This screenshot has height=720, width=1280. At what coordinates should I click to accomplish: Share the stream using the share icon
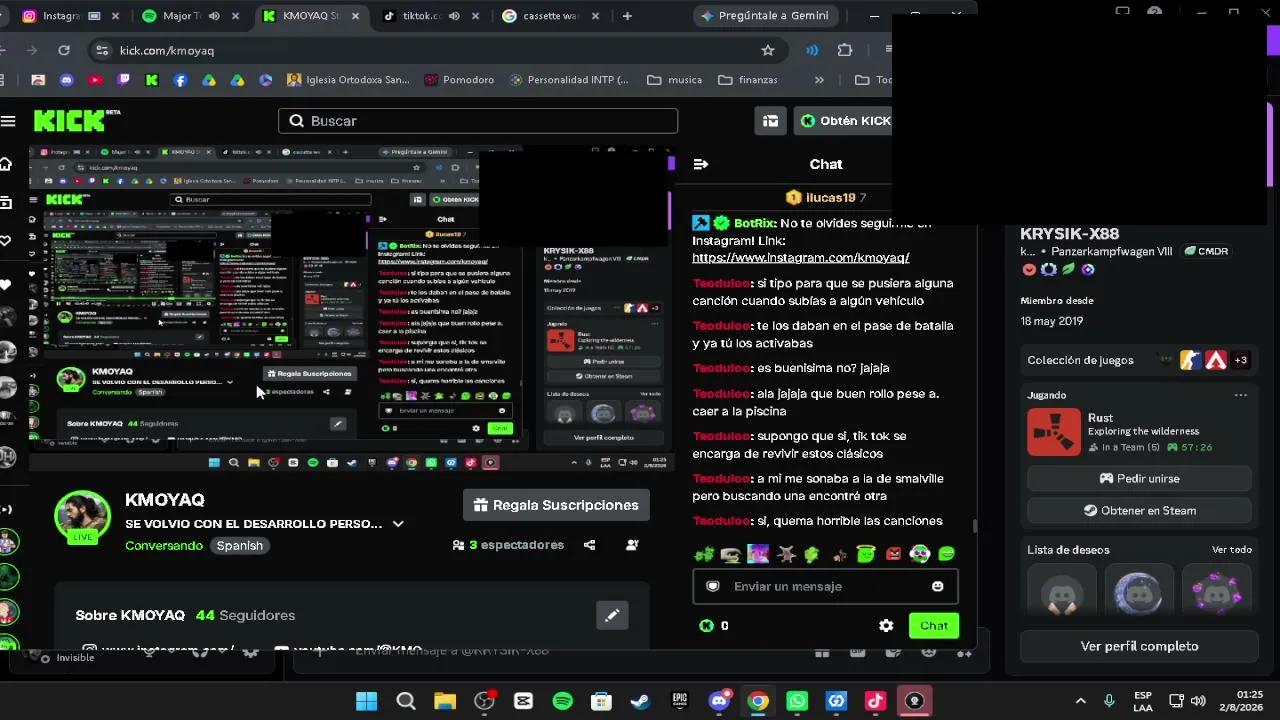coord(589,545)
